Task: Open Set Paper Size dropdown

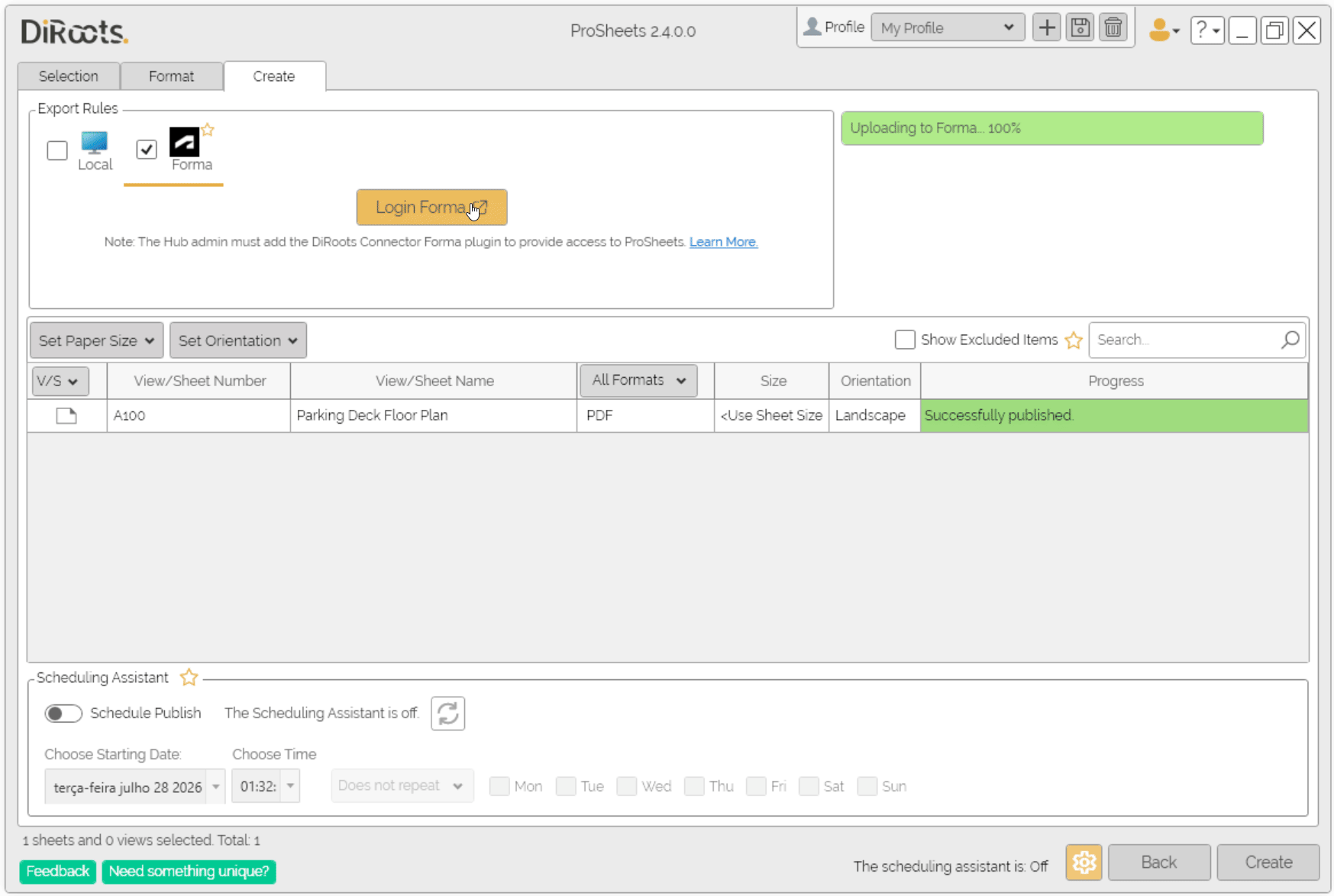Action: 96,340
